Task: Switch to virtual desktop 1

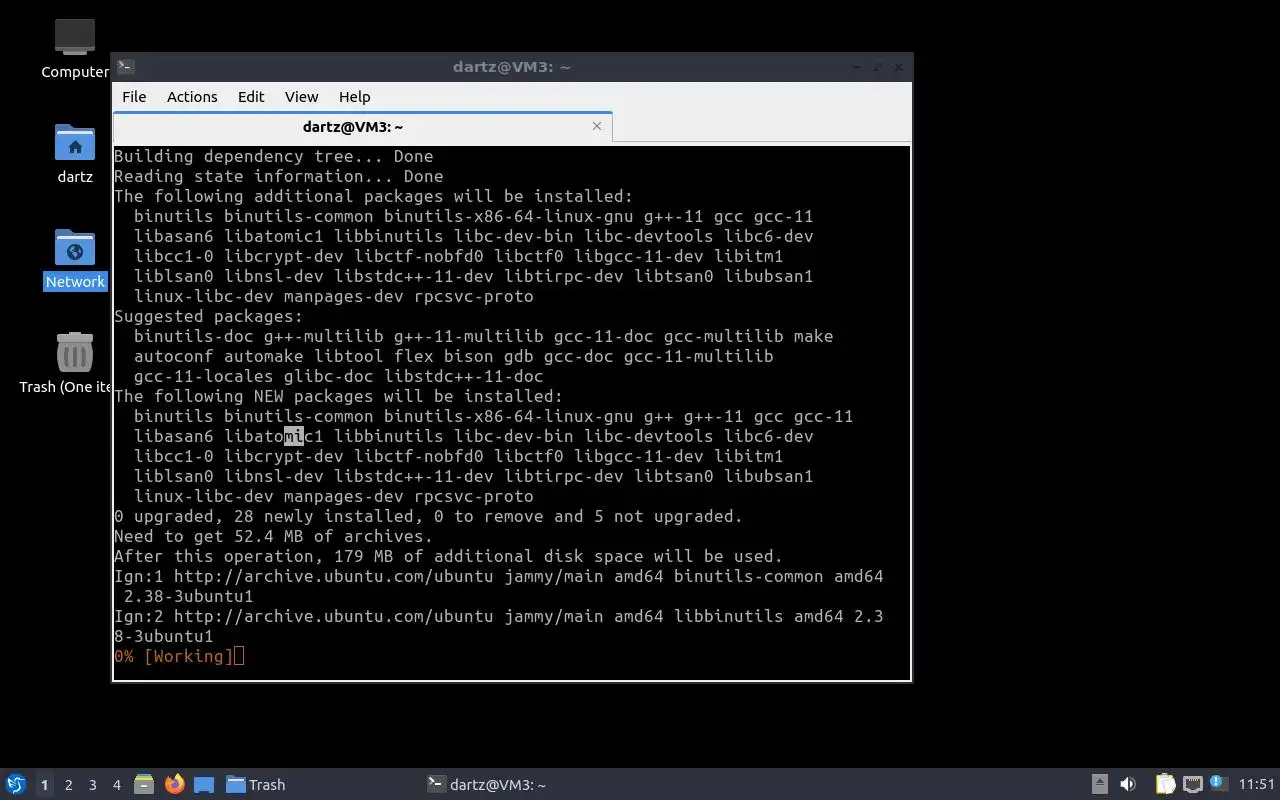Action: [44, 785]
